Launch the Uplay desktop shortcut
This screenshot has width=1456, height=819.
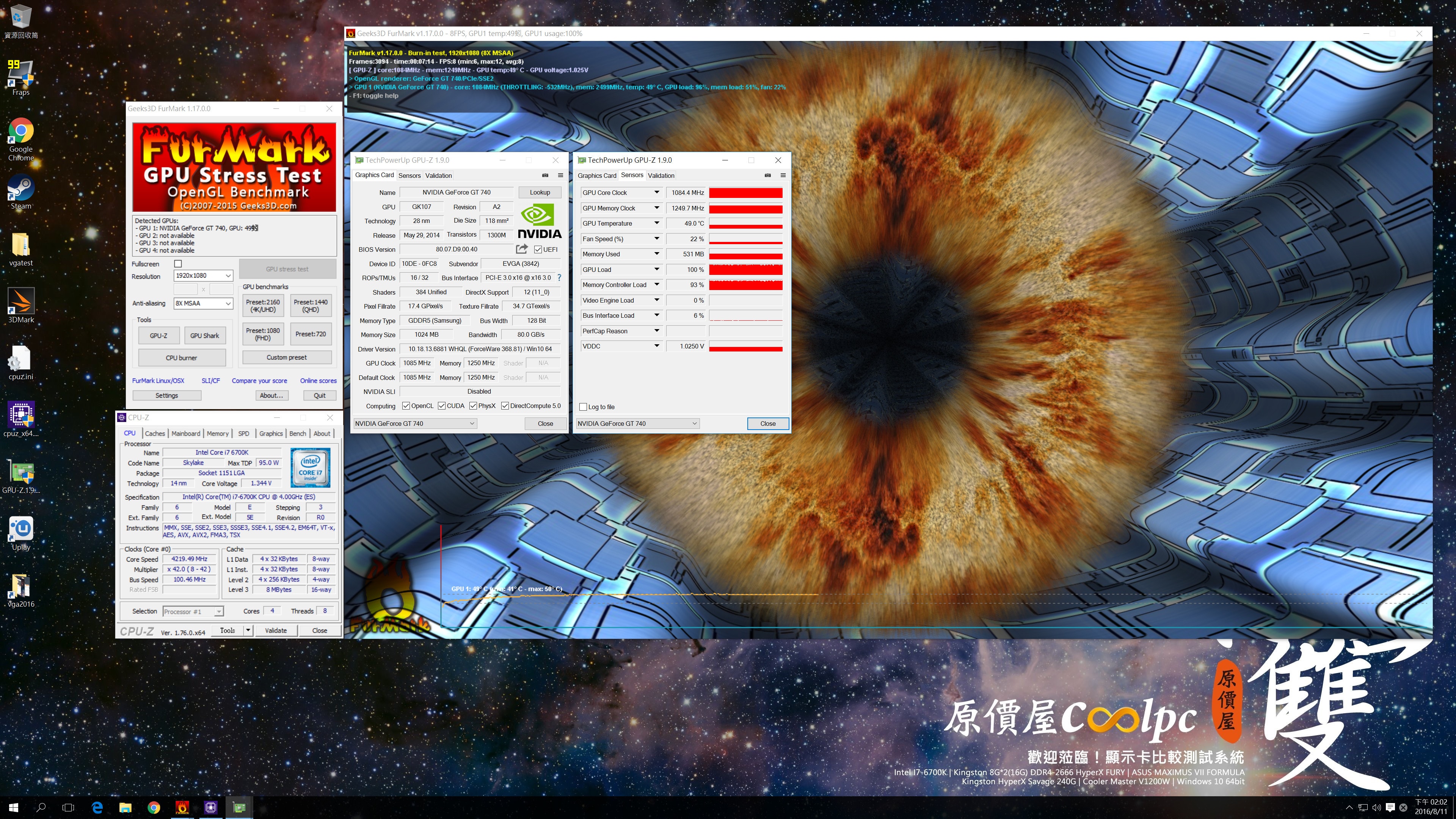20,532
